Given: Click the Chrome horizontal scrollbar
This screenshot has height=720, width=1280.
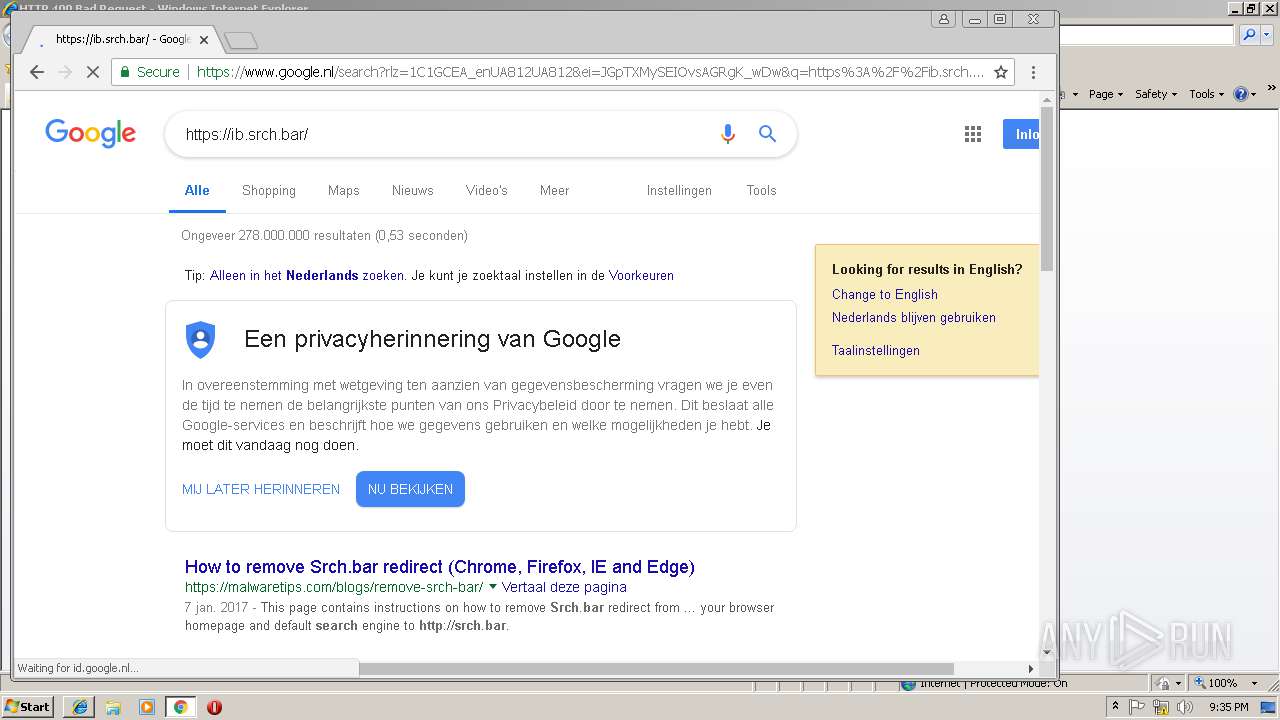Looking at the screenshot, I should [656, 668].
